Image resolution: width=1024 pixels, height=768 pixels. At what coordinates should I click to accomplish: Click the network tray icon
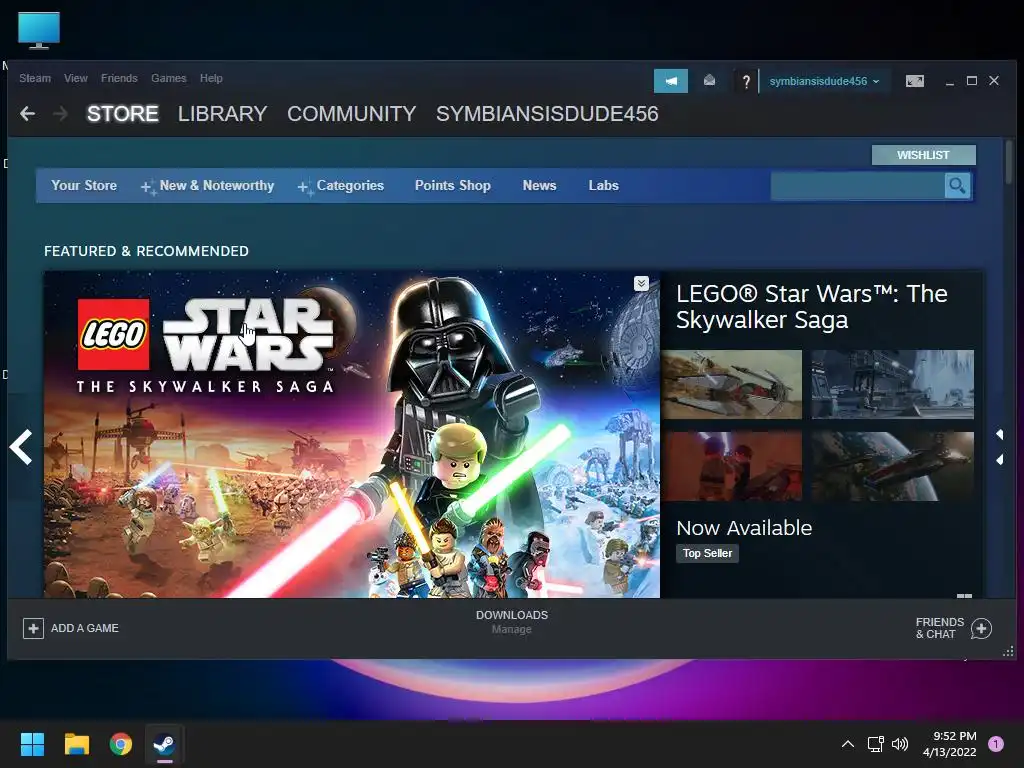pyautogui.click(x=875, y=744)
